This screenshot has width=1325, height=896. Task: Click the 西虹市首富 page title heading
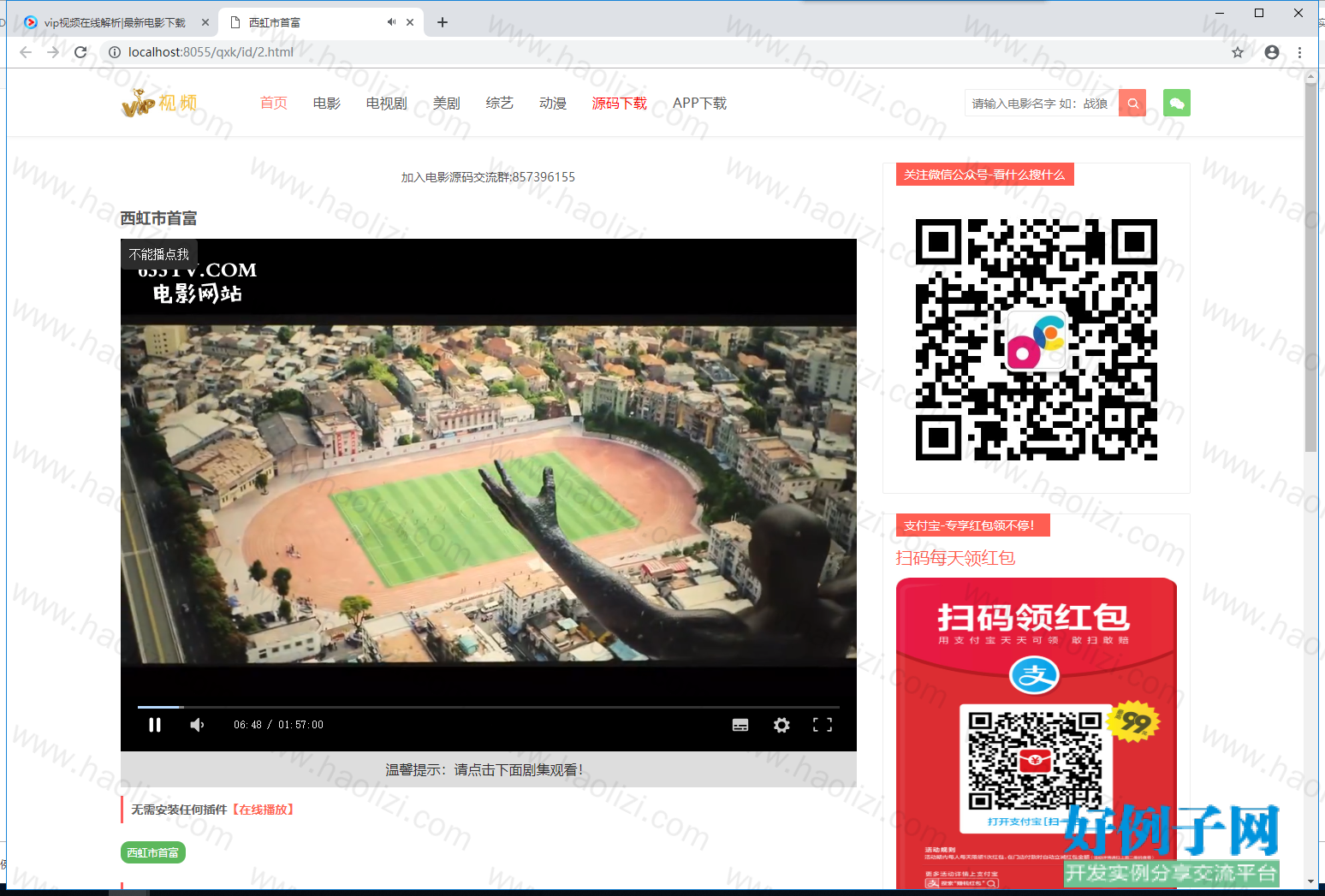159,218
